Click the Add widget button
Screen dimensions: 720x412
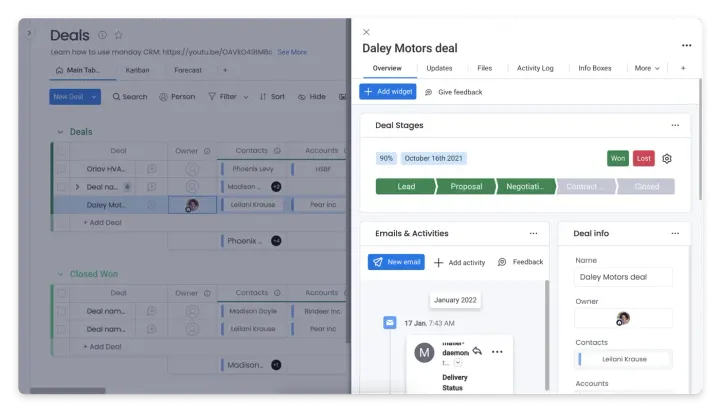[388, 92]
